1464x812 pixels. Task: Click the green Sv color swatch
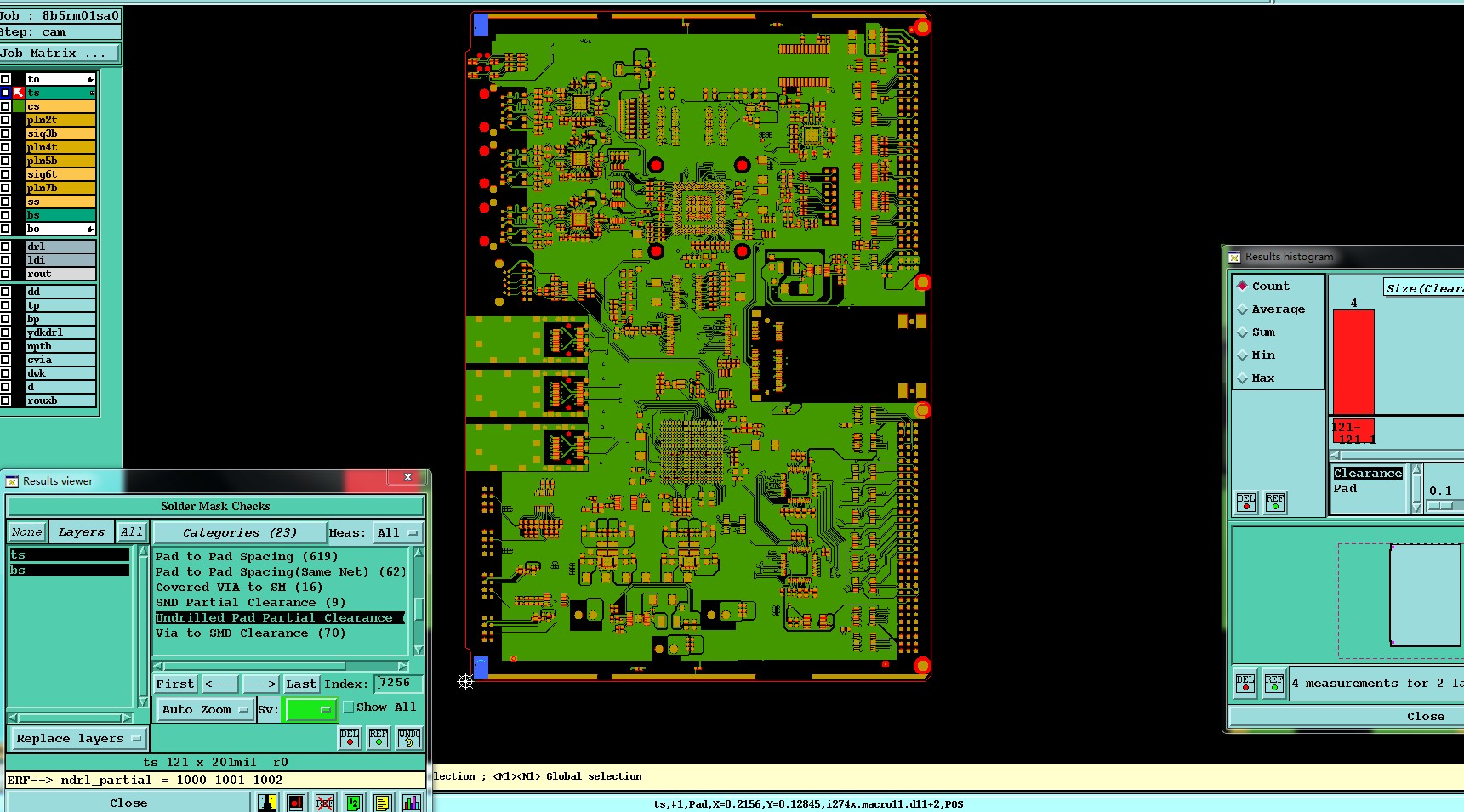click(x=310, y=709)
